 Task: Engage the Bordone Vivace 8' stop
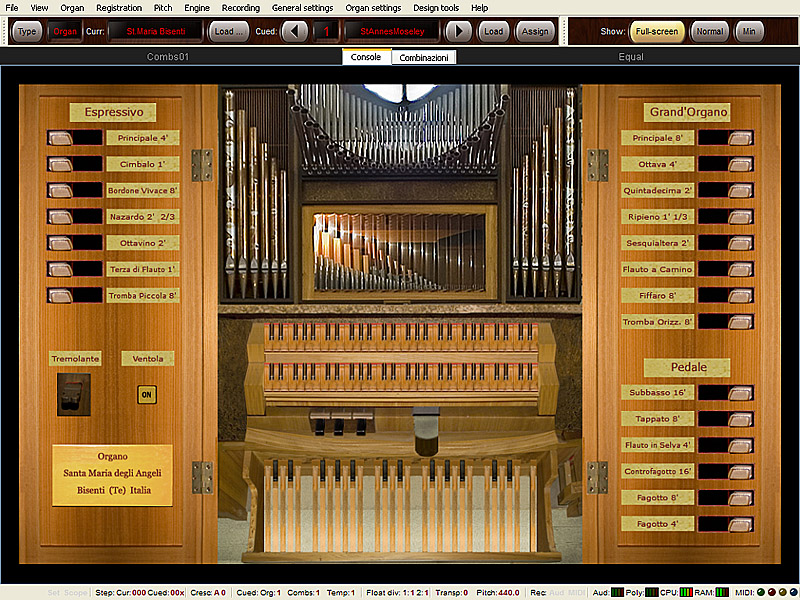[x=60, y=190]
